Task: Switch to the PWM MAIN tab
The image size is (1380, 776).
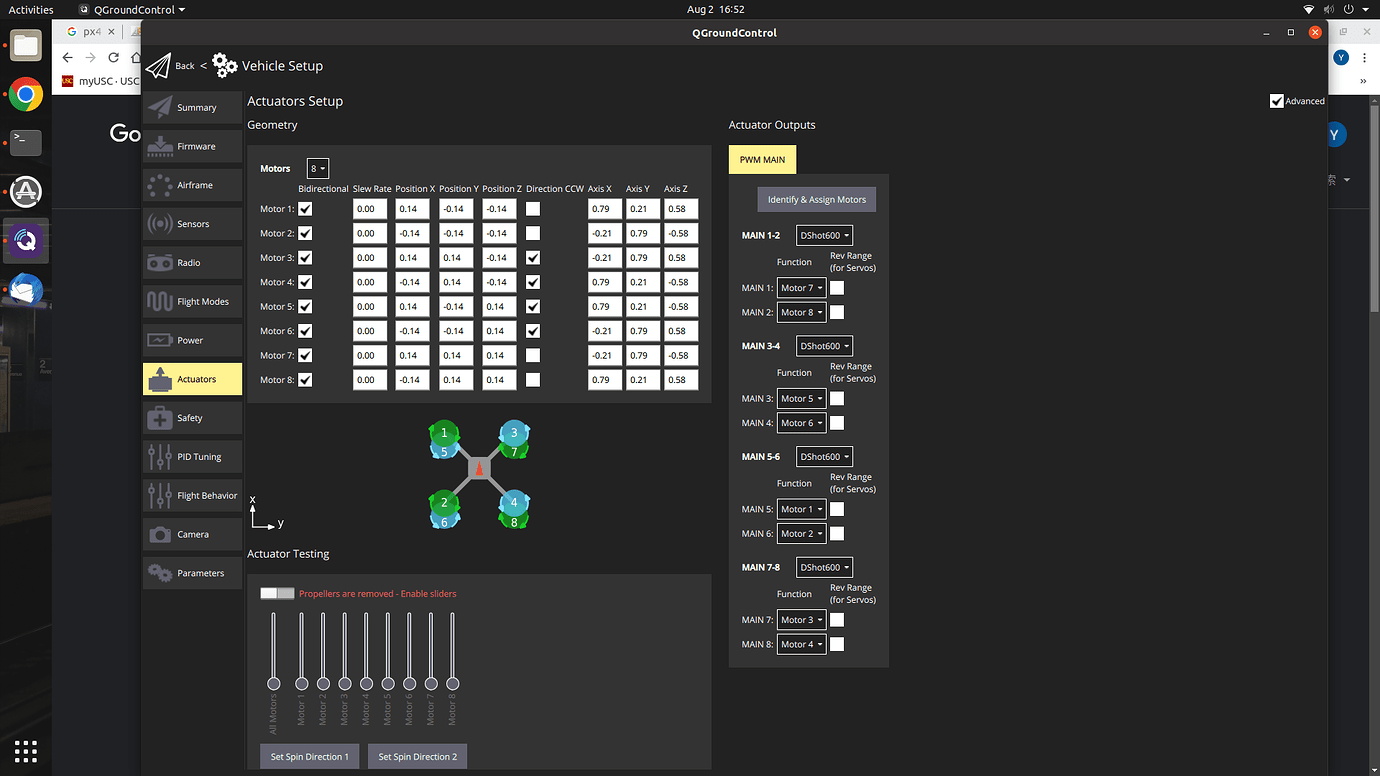Action: click(762, 159)
